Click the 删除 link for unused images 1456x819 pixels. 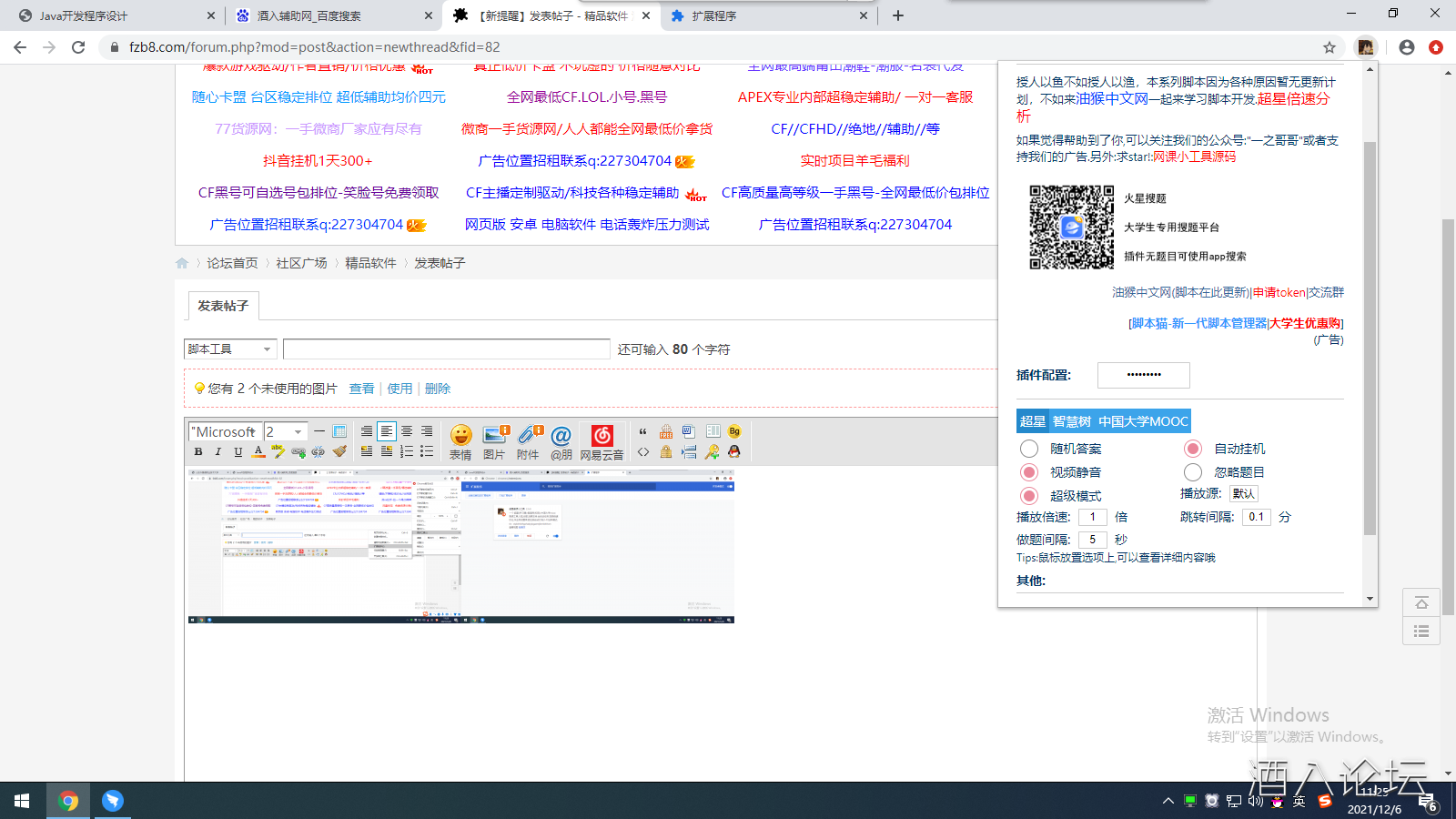click(x=438, y=389)
